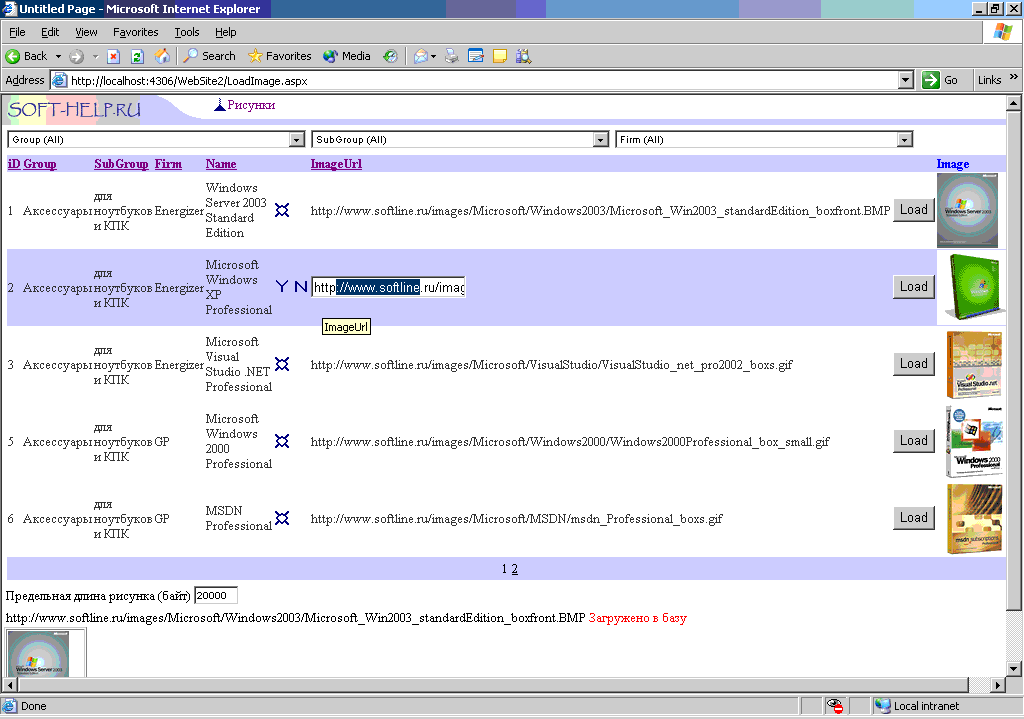
Task: Sort by the Firm column header
Action: tap(168, 164)
